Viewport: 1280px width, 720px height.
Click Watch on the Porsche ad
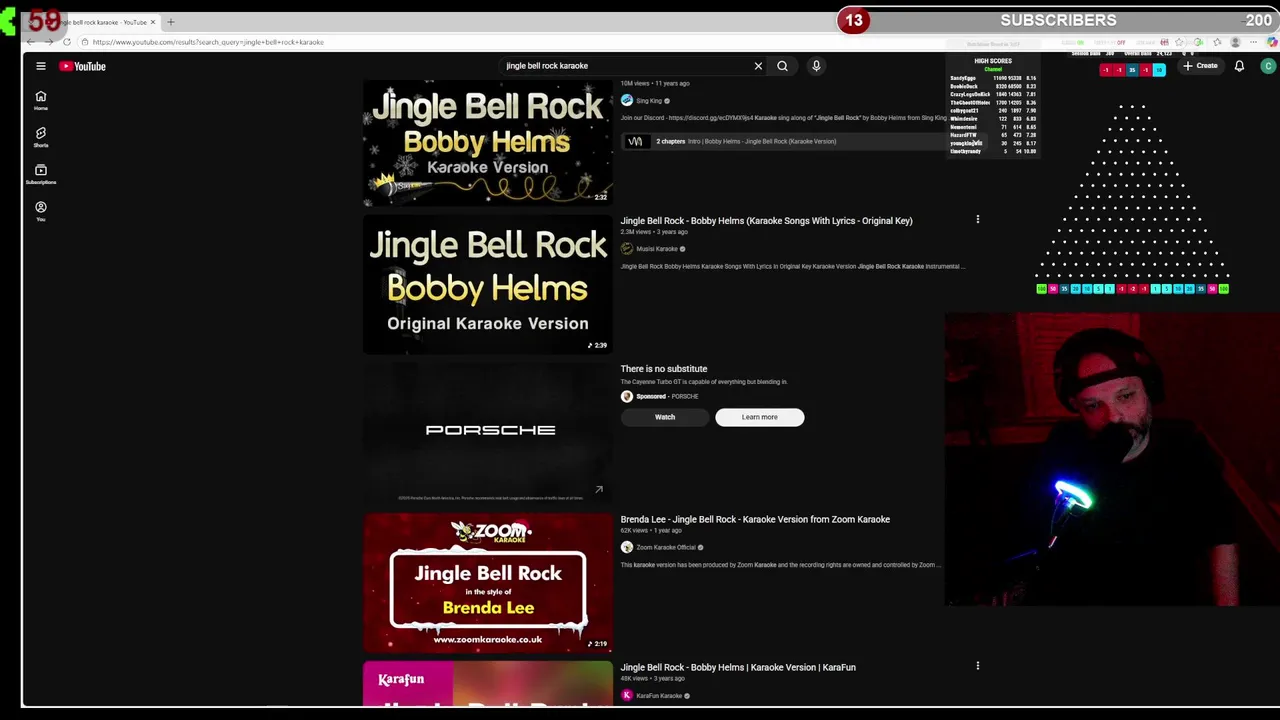(x=665, y=417)
